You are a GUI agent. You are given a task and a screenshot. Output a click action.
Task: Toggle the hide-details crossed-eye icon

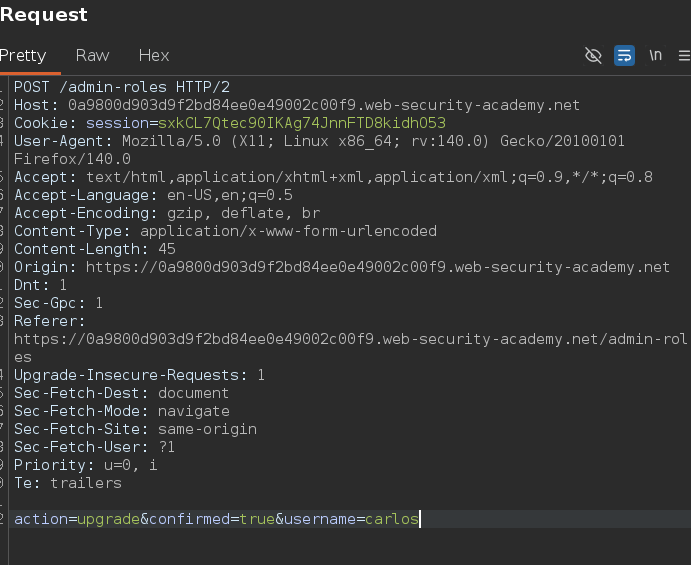click(x=593, y=56)
